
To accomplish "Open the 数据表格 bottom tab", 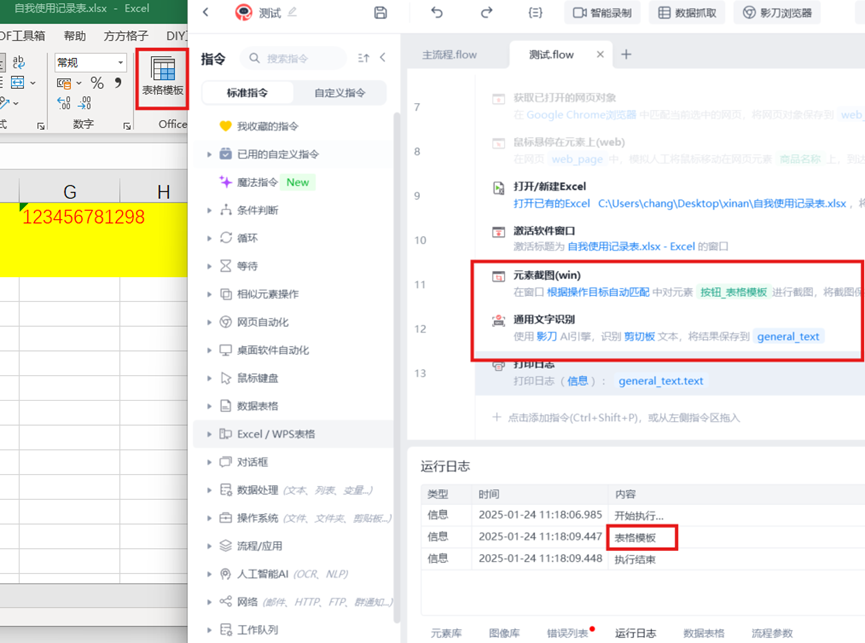I will coord(704,633).
